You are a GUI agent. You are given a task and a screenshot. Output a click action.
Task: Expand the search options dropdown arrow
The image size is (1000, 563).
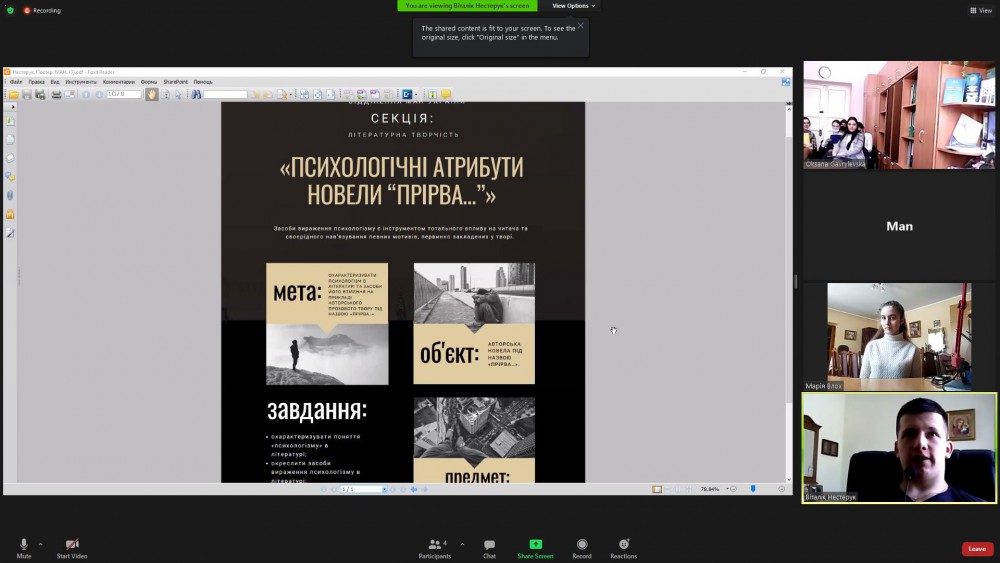click(x=291, y=95)
